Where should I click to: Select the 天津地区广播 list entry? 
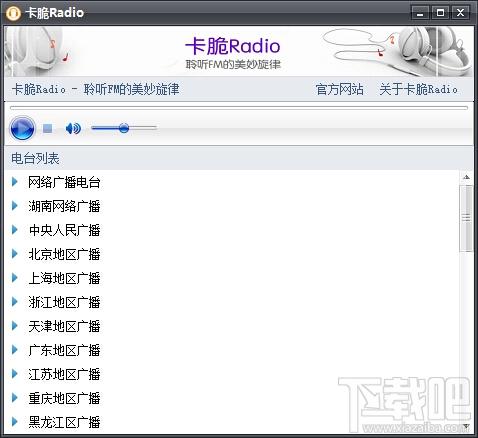64,326
